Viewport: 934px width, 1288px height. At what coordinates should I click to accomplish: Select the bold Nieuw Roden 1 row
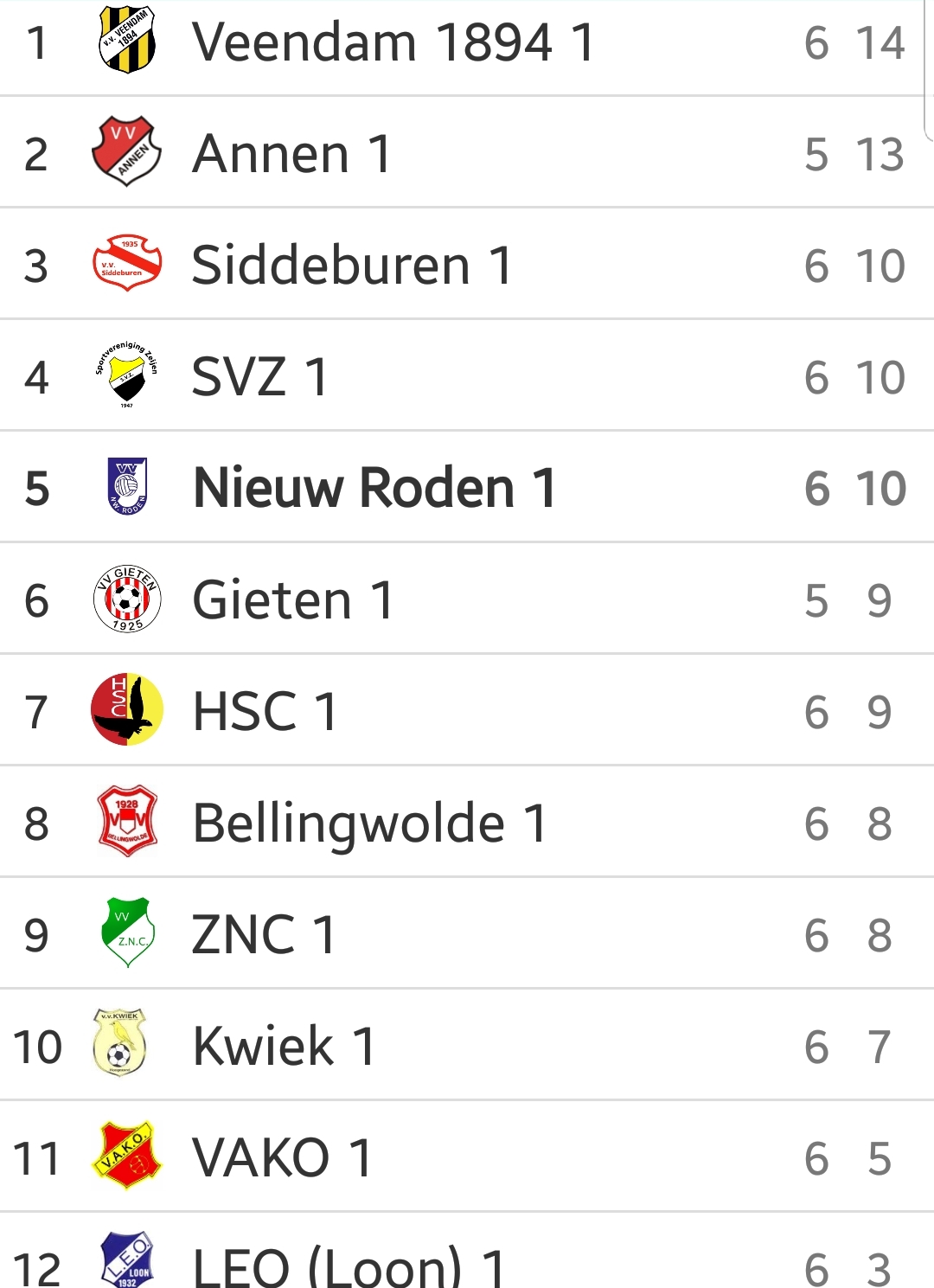[467, 488]
